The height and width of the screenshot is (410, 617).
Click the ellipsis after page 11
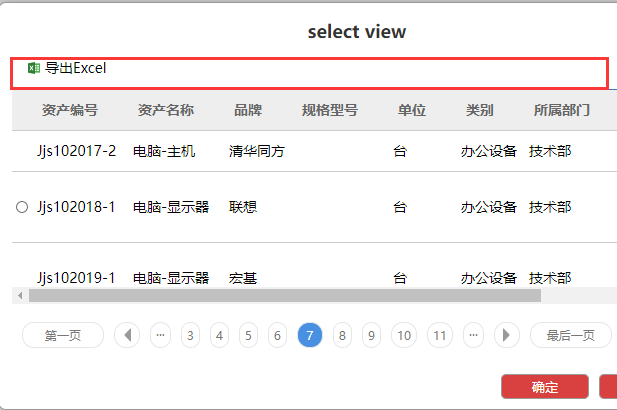click(x=473, y=335)
